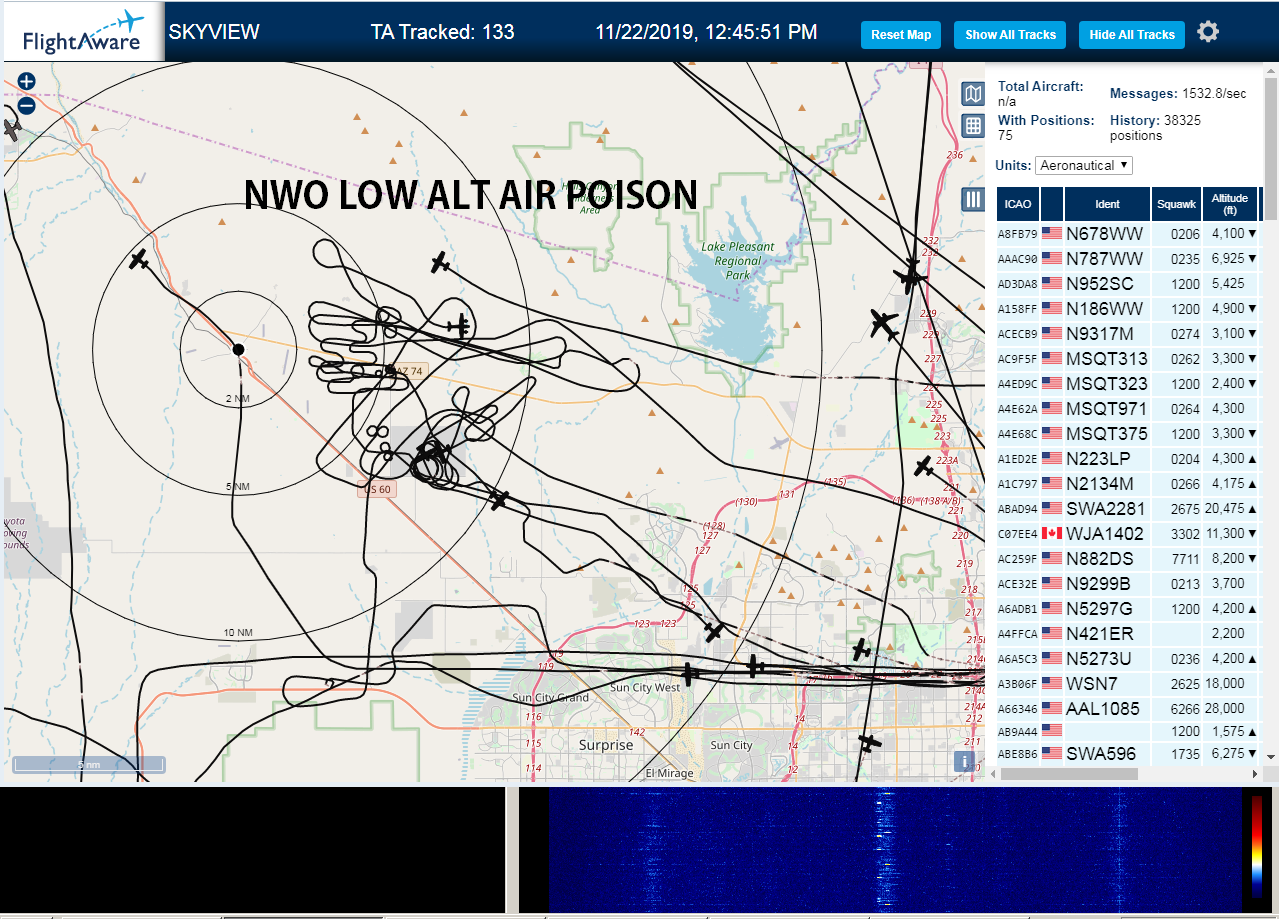
Task: Sort table by Ident column header
Action: point(1107,203)
